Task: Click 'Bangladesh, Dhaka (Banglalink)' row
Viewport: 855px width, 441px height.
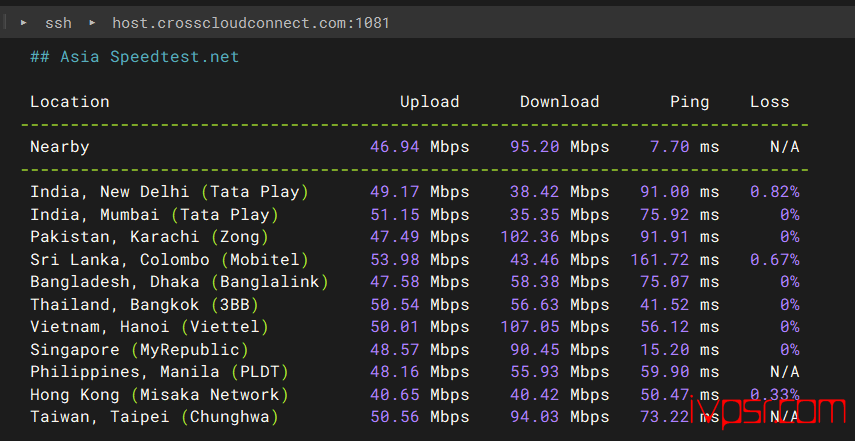Action: tap(415, 282)
